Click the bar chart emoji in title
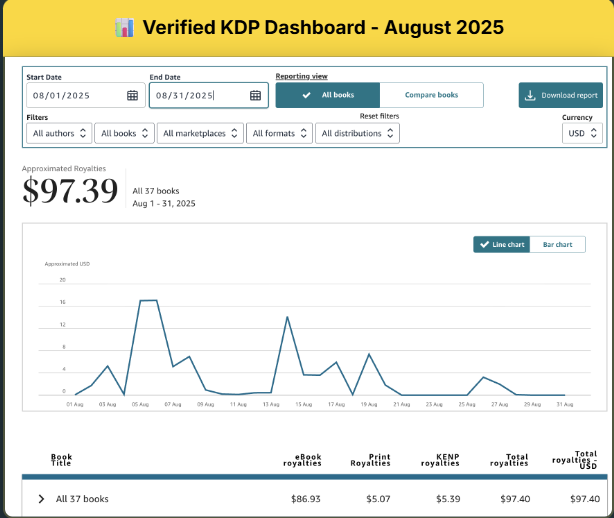Viewport: 614px width, 518px height. point(125,27)
